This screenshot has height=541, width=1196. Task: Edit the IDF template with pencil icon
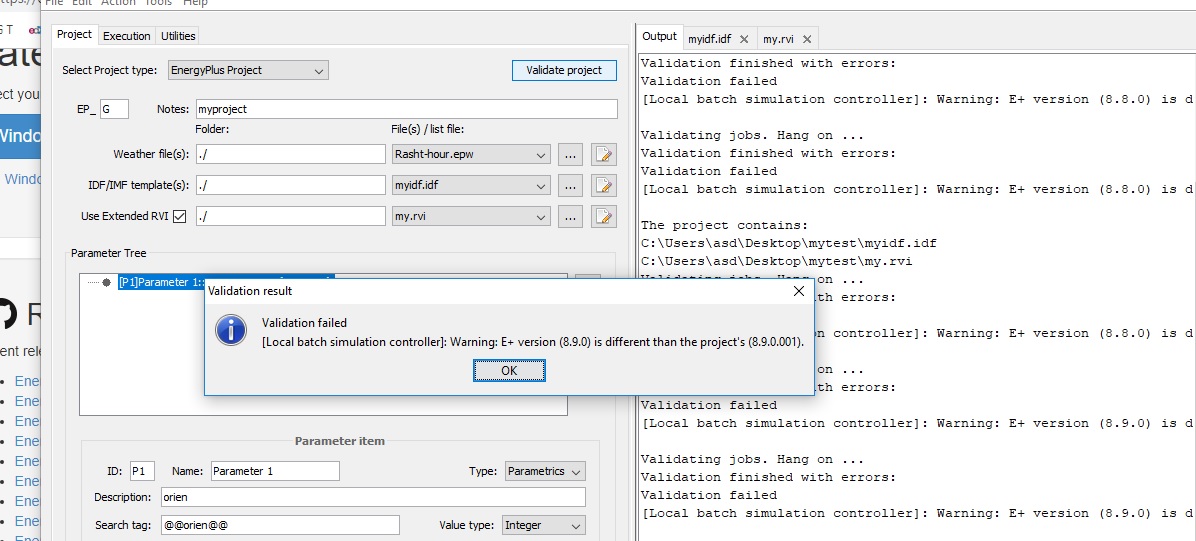pos(603,185)
